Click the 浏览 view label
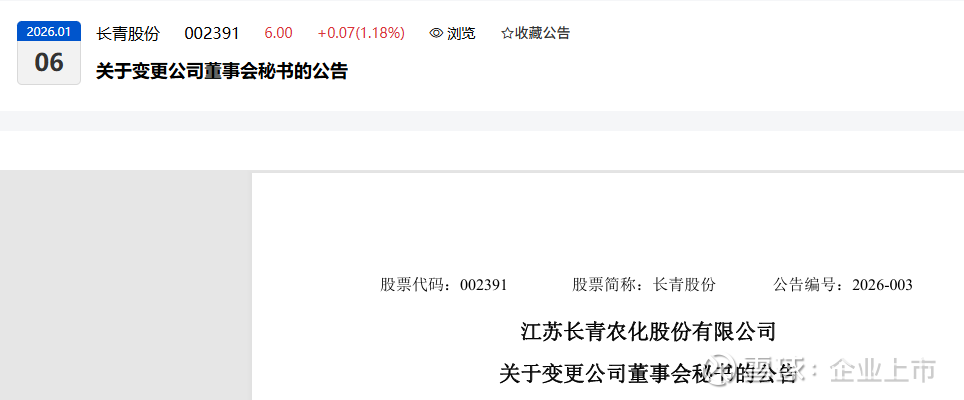964x400 pixels. (x=461, y=33)
